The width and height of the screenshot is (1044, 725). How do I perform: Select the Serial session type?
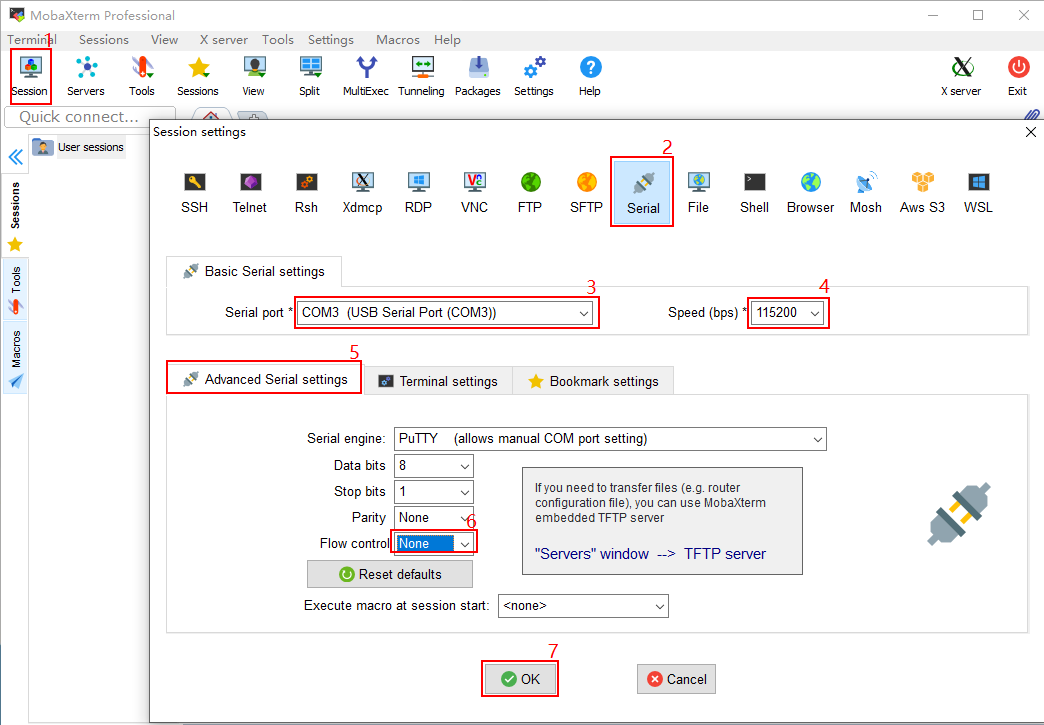[643, 193]
